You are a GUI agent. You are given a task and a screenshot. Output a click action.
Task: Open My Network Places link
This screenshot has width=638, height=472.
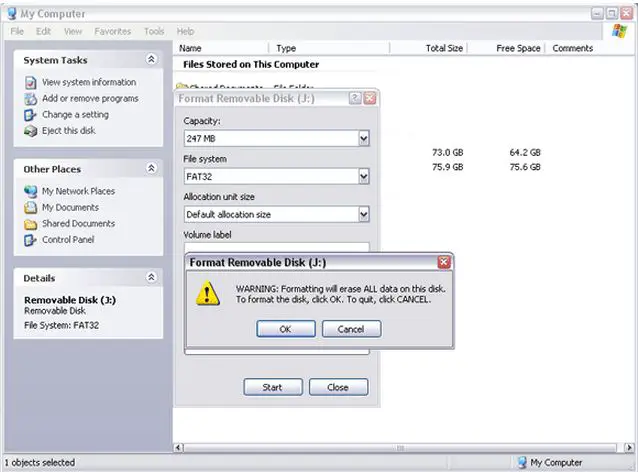(79, 191)
